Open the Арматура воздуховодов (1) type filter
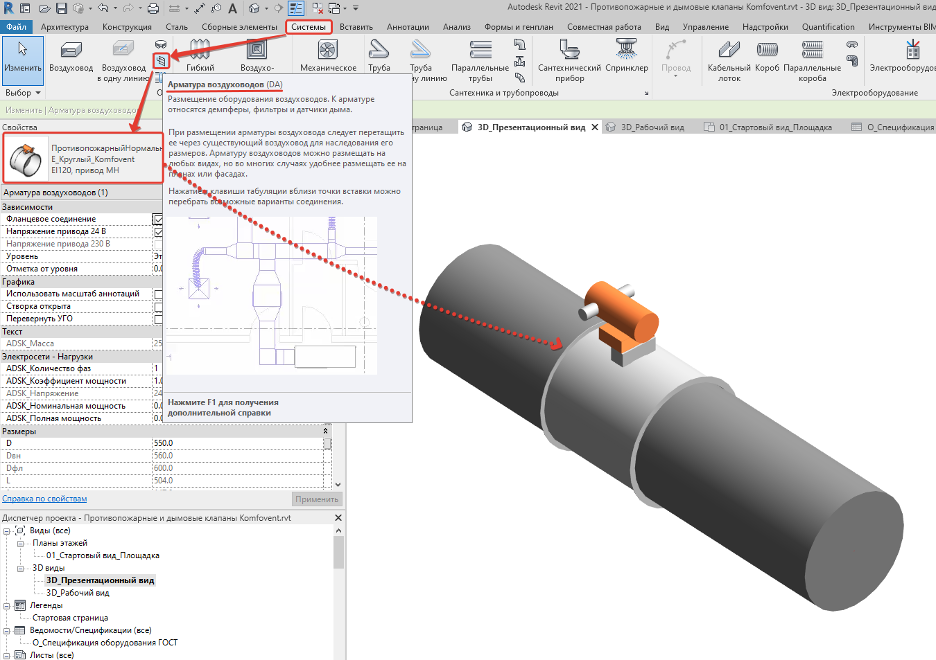Viewport: 936px width, 660px height. (x=82, y=193)
